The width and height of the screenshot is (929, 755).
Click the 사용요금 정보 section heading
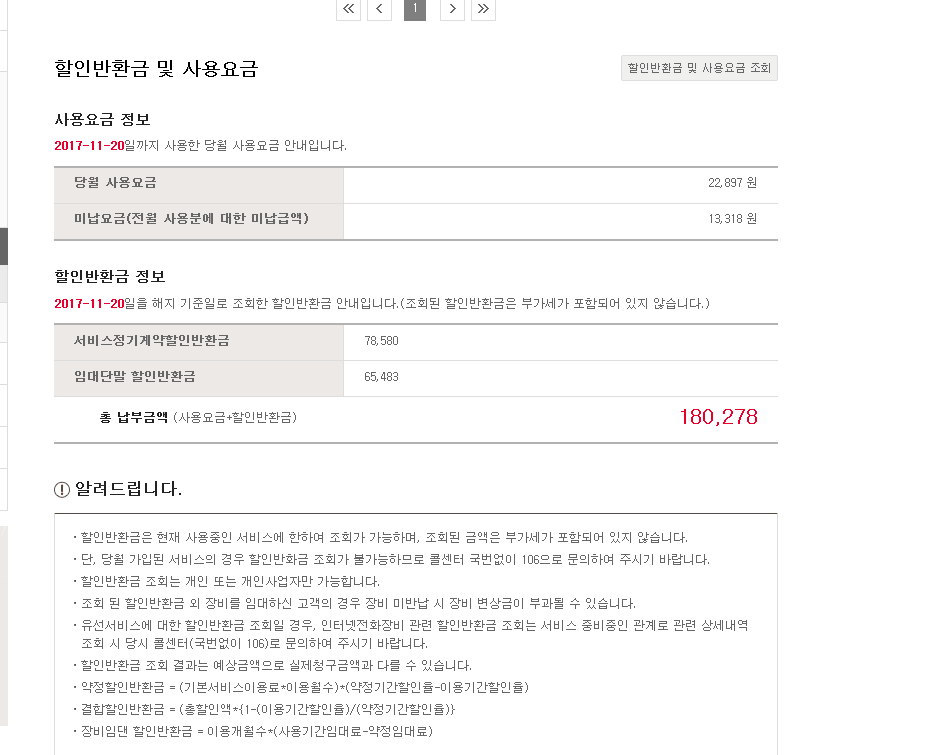(x=102, y=120)
